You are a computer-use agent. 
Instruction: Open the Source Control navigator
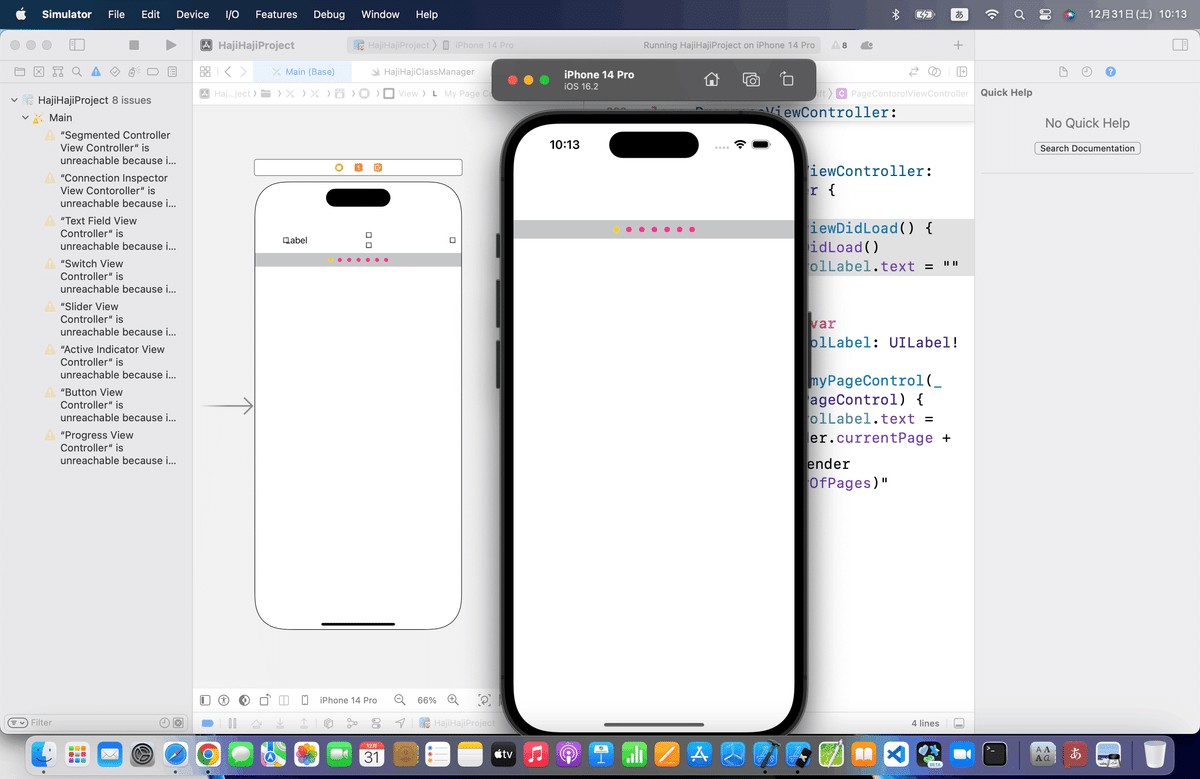point(39,72)
